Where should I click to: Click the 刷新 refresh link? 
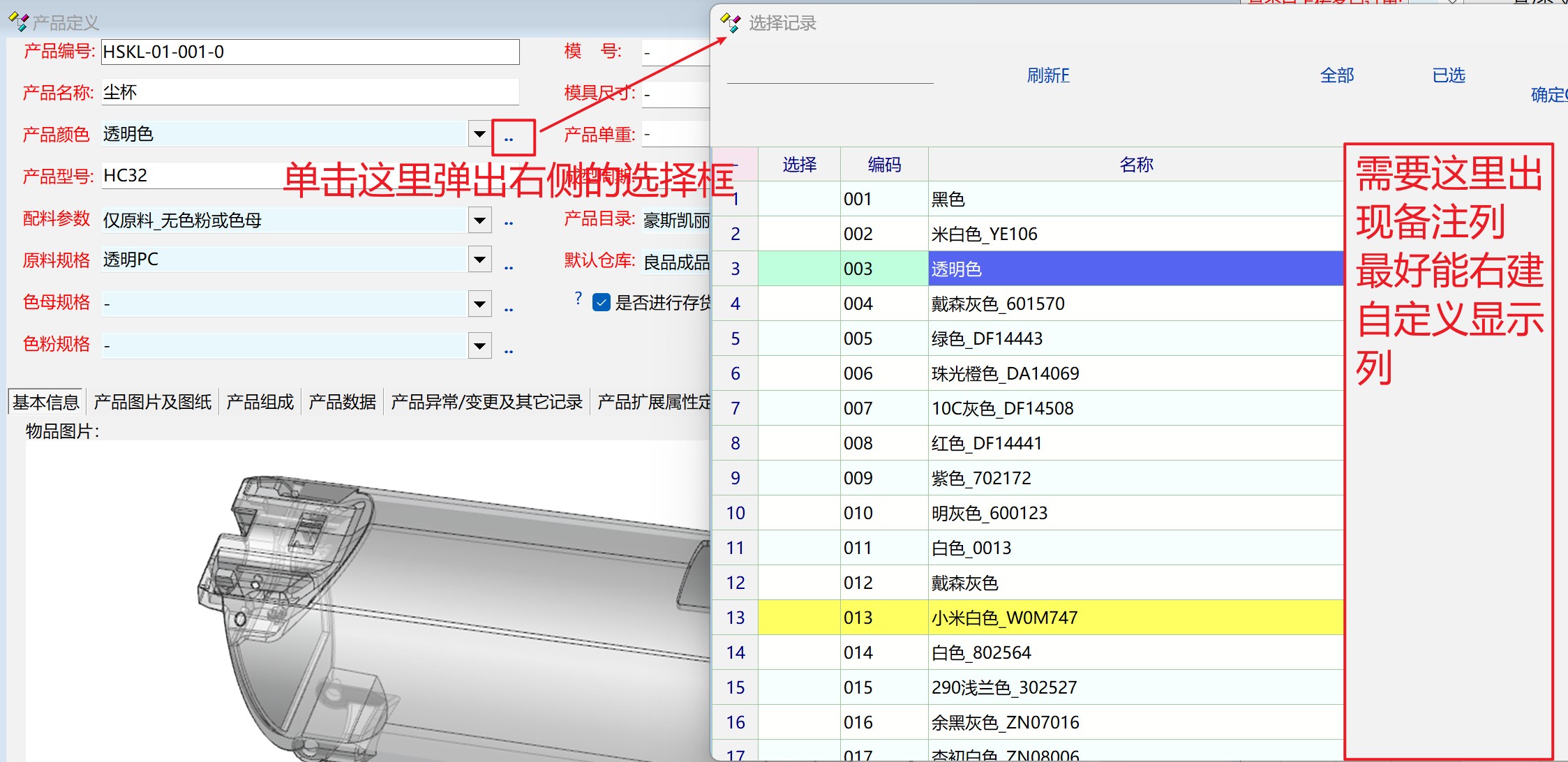point(1047,75)
